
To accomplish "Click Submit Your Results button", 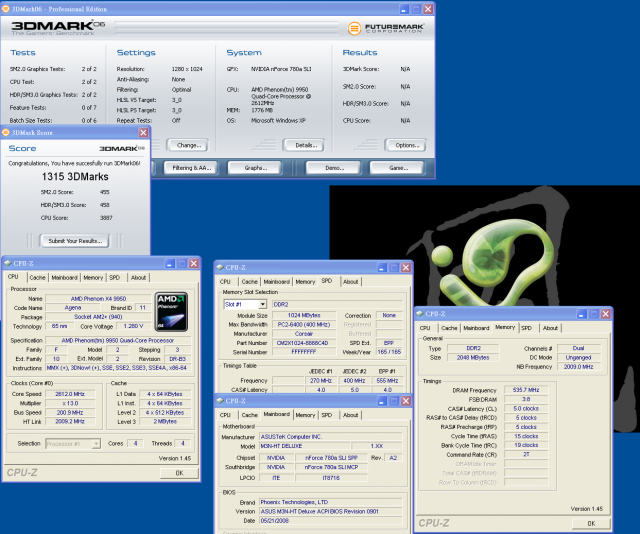I will click(x=75, y=241).
